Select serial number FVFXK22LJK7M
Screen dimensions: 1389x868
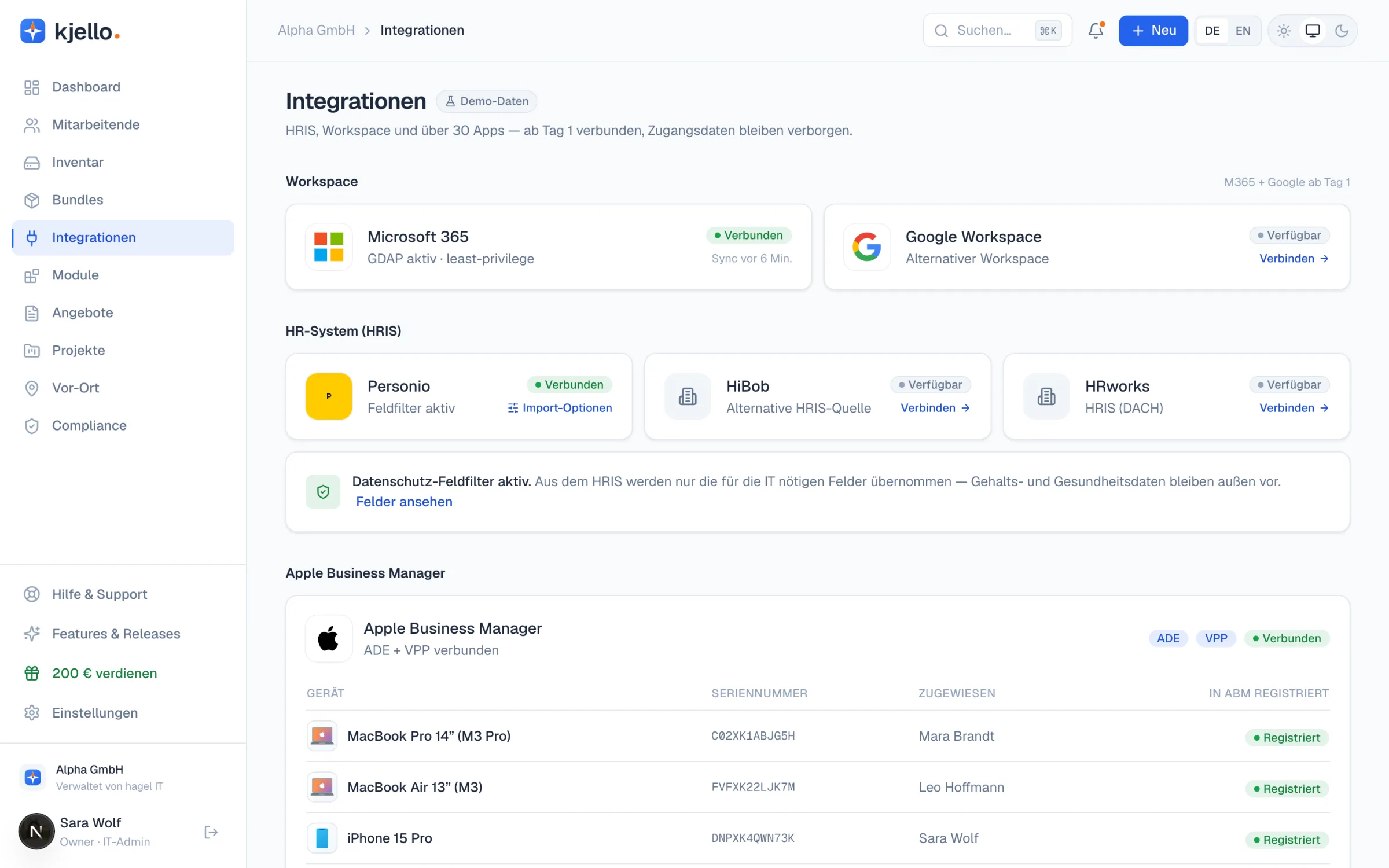coord(753,787)
